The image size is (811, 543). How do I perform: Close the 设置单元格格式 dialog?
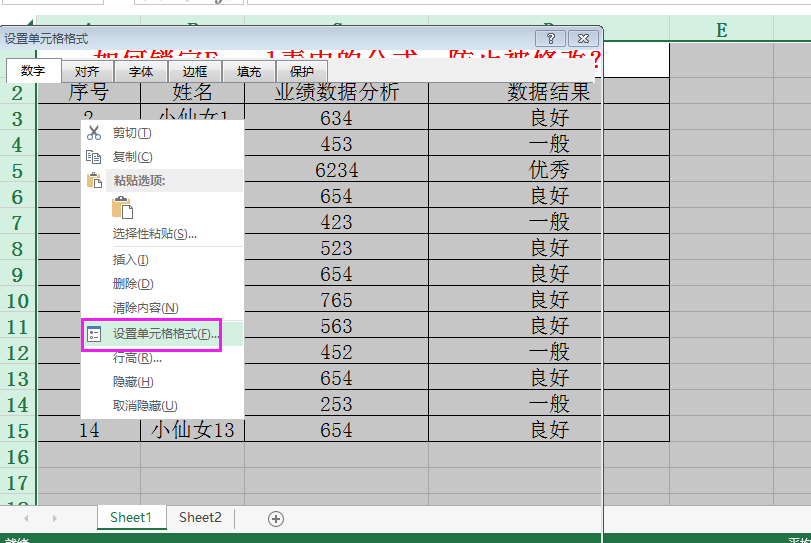583,39
